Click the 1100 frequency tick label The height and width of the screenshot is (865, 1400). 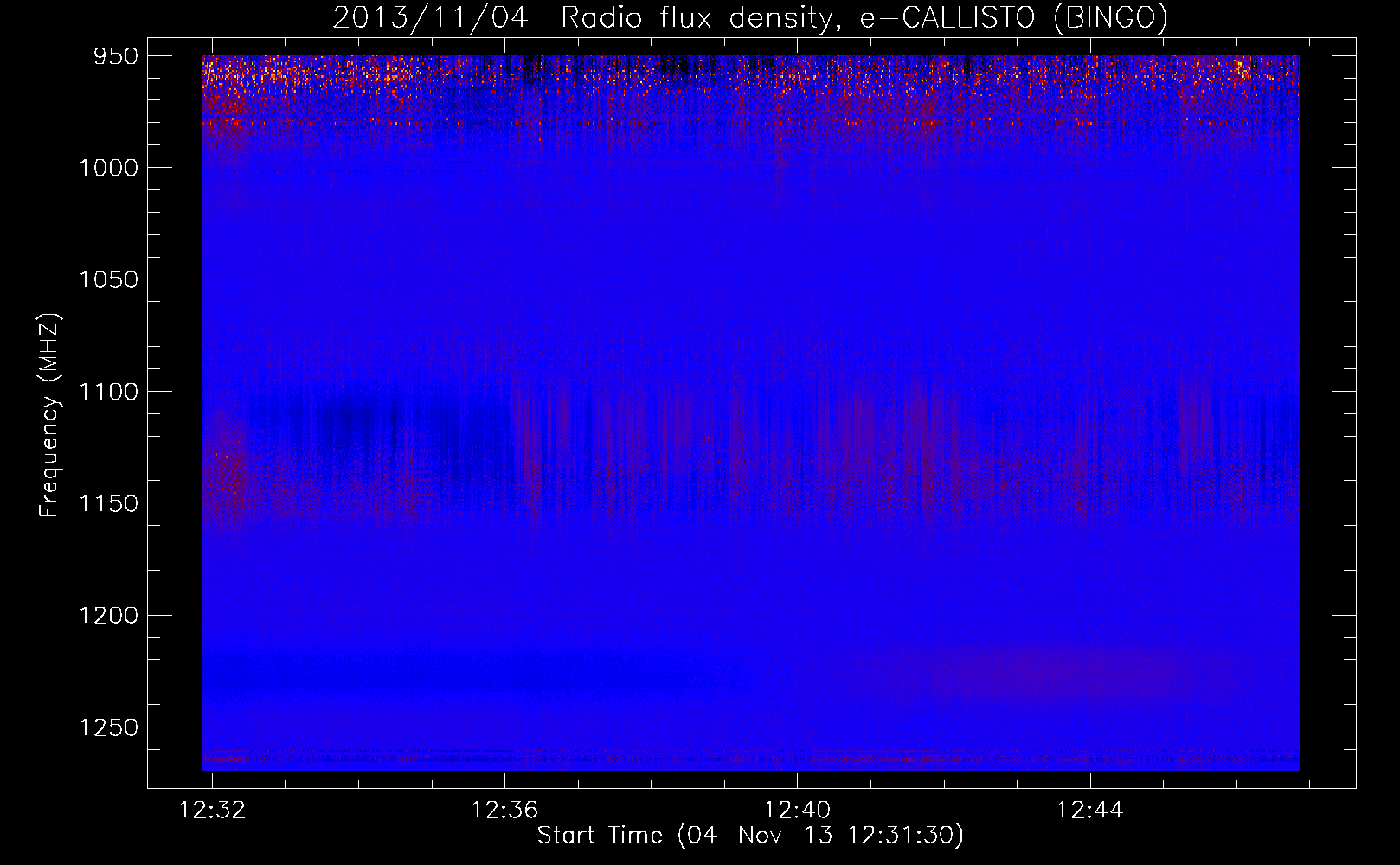tap(109, 392)
